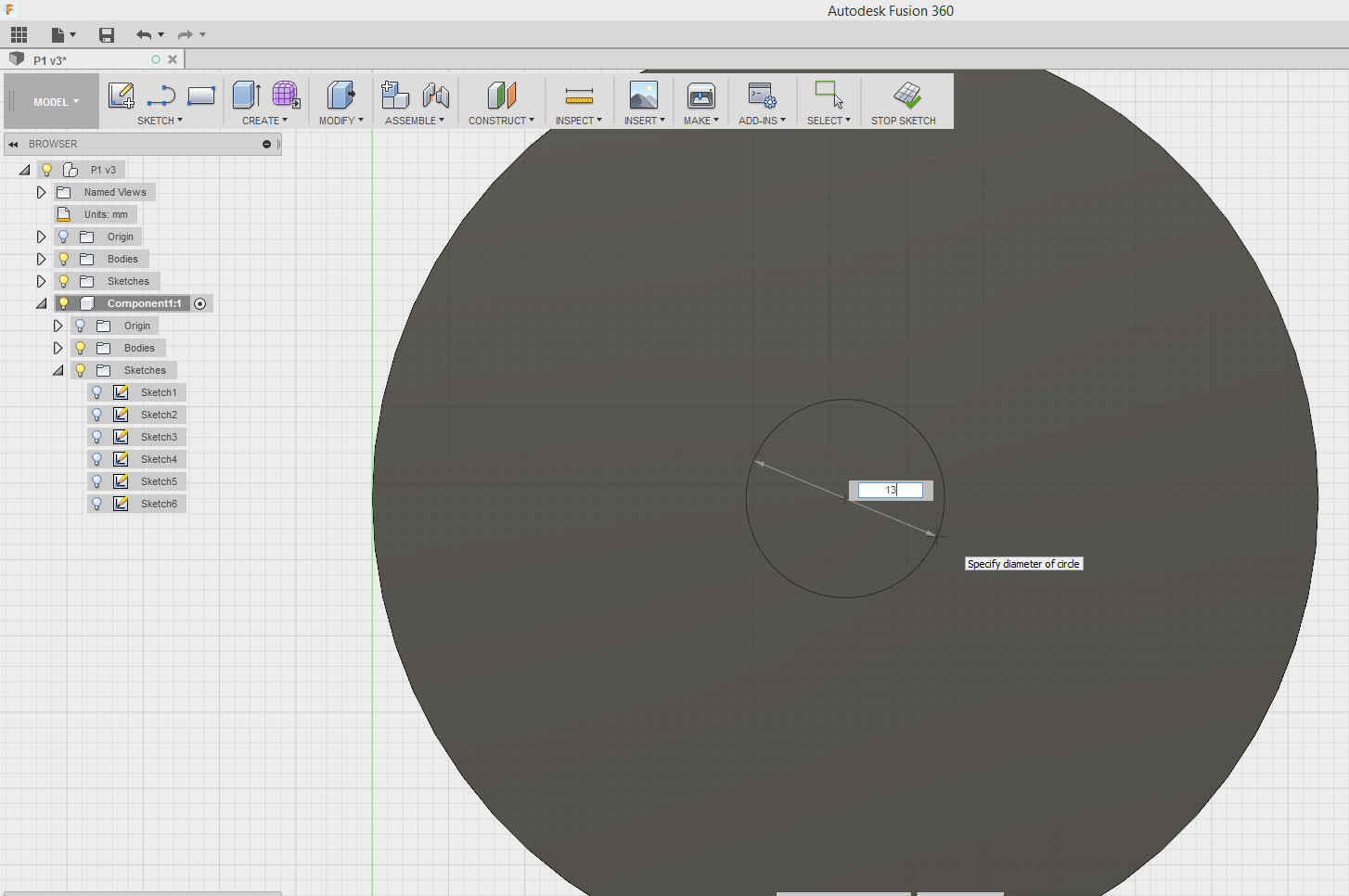Collapse the Browser panel arrows
Viewport: 1349px width, 896px height.
[13, 144]
